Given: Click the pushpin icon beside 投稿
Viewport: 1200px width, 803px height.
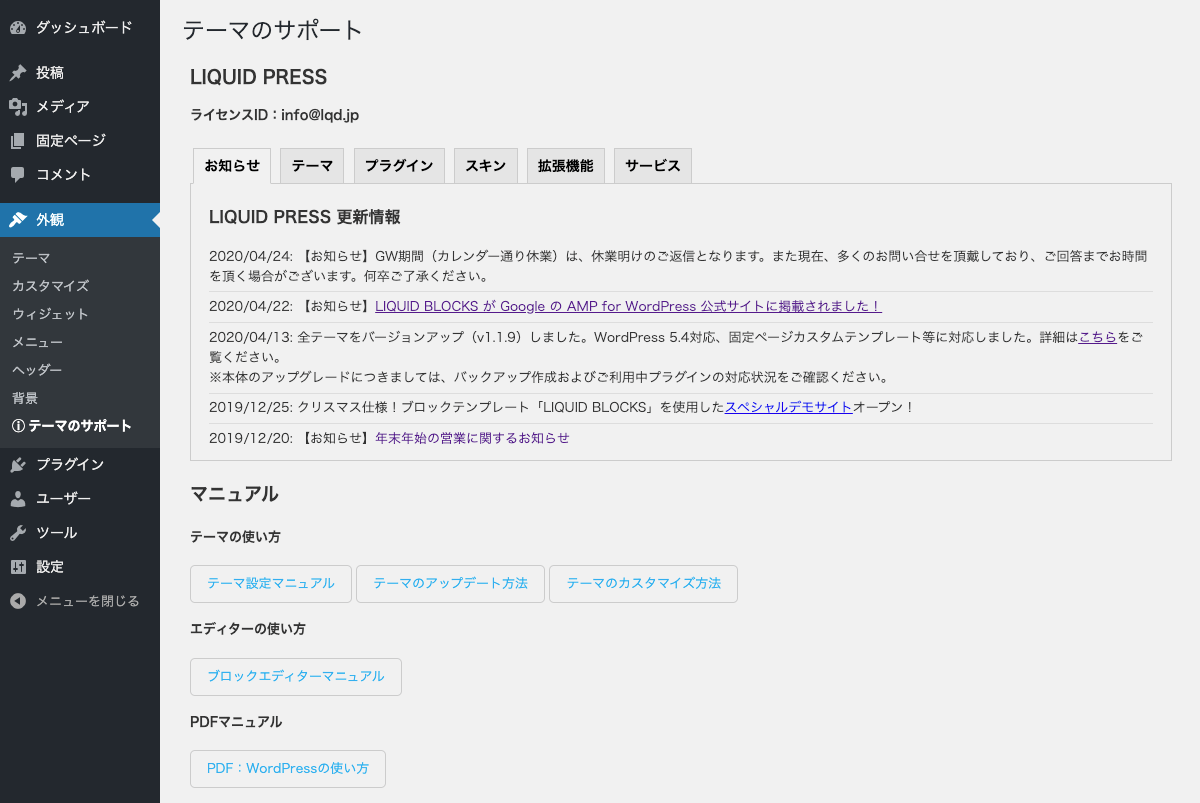Looking at the screenshot, I should click(x=18, y=73).
